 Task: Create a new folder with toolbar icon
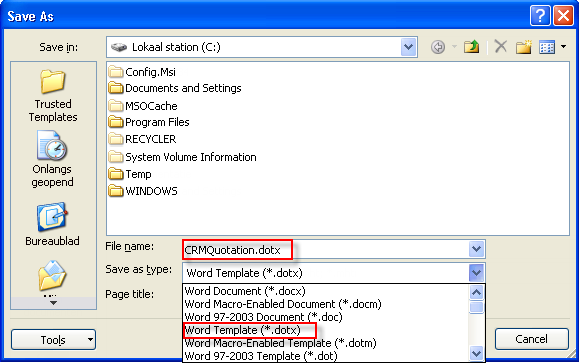tap(524, 47)
